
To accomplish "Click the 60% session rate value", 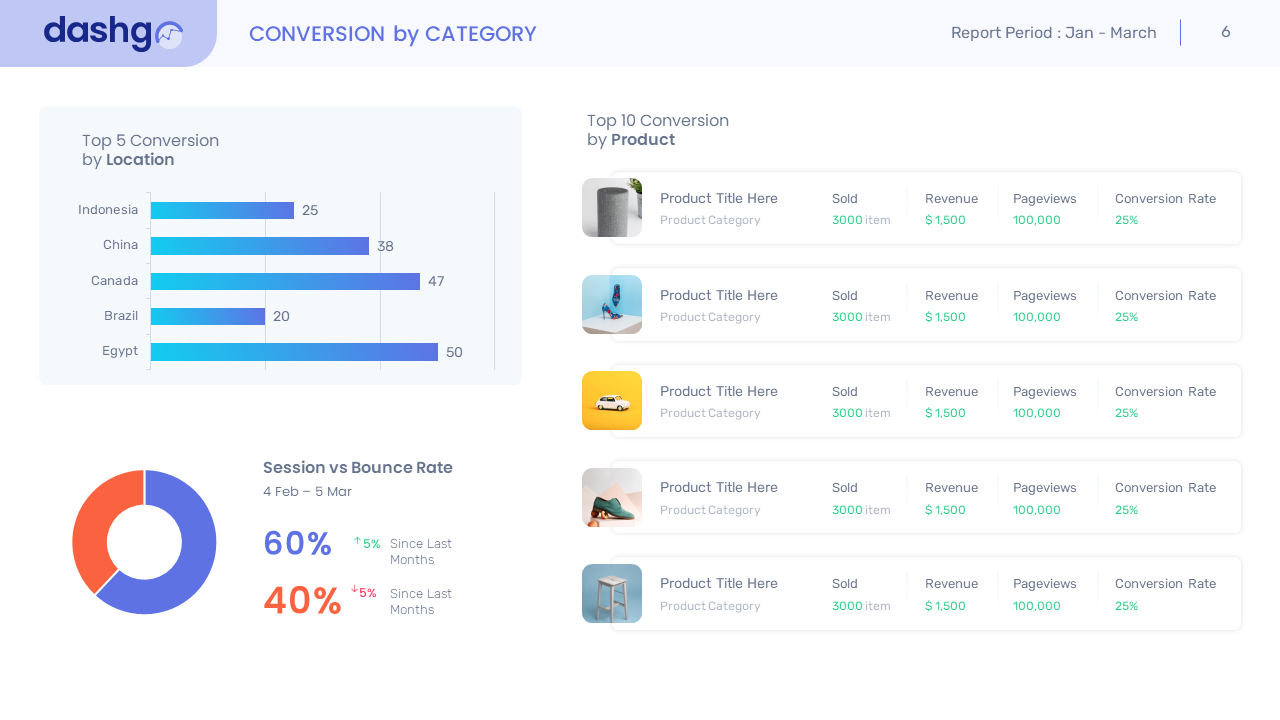I will 297,544.
